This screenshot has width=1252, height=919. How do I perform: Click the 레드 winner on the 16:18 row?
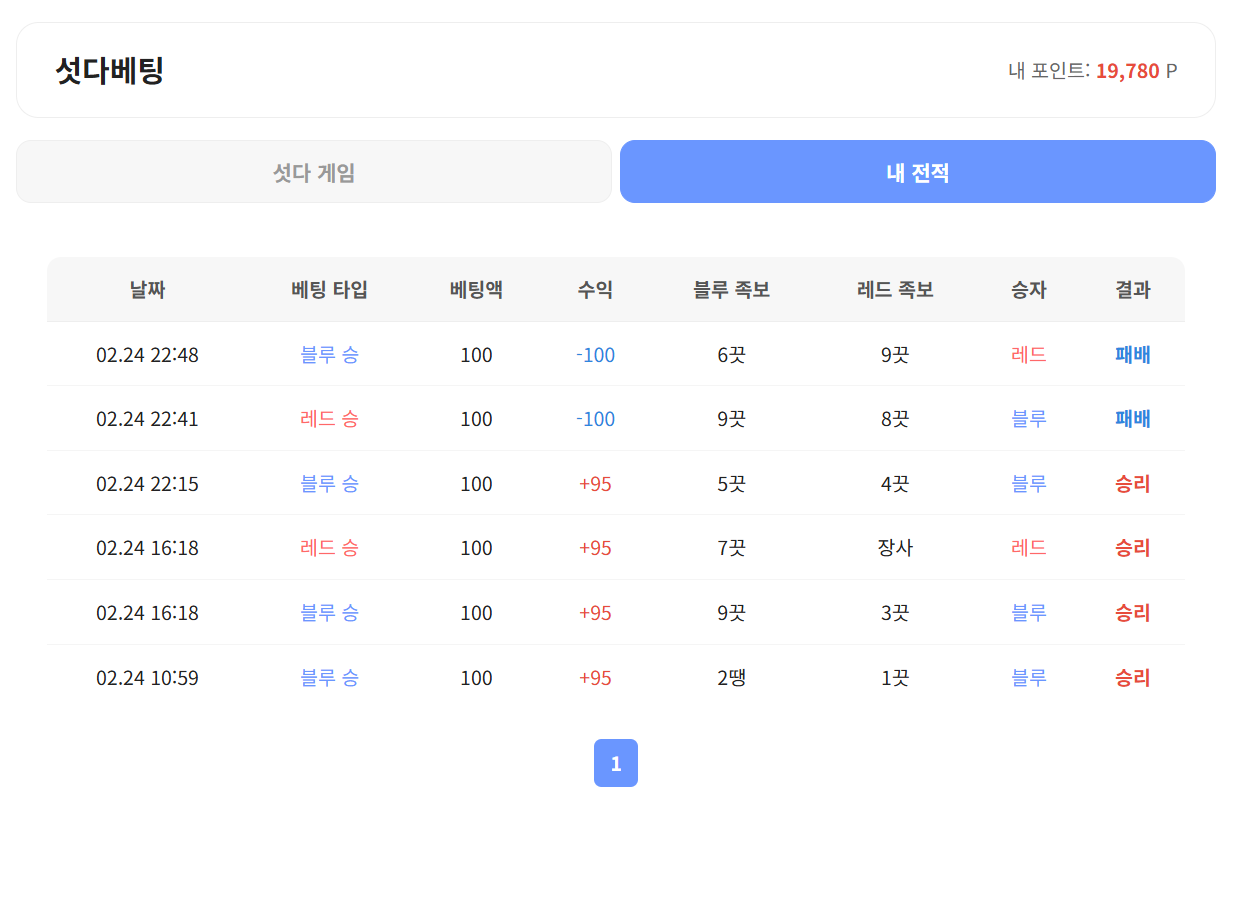point(1028,548)
